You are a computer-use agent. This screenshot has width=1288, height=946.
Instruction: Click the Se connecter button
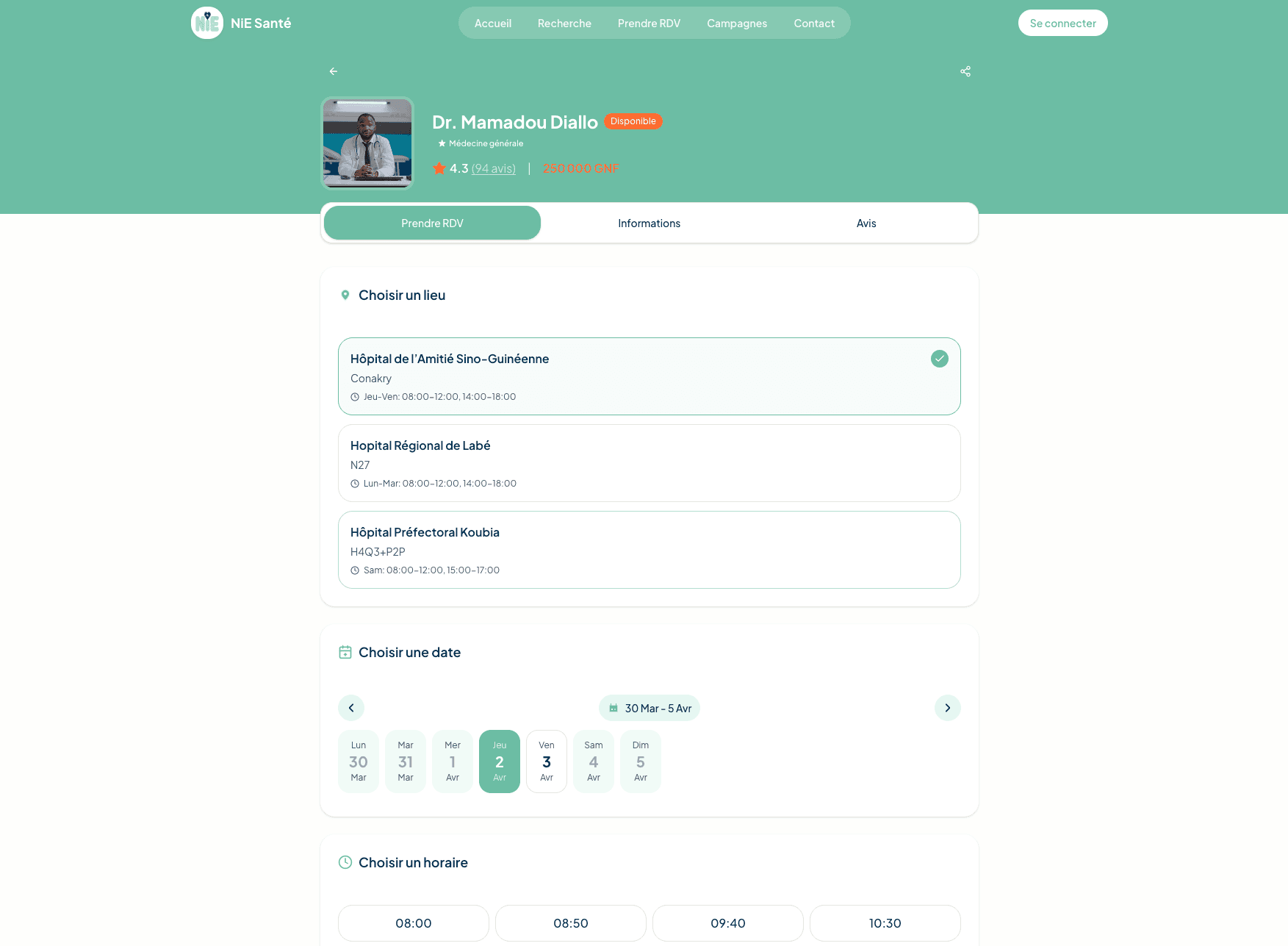(1063, 23)
